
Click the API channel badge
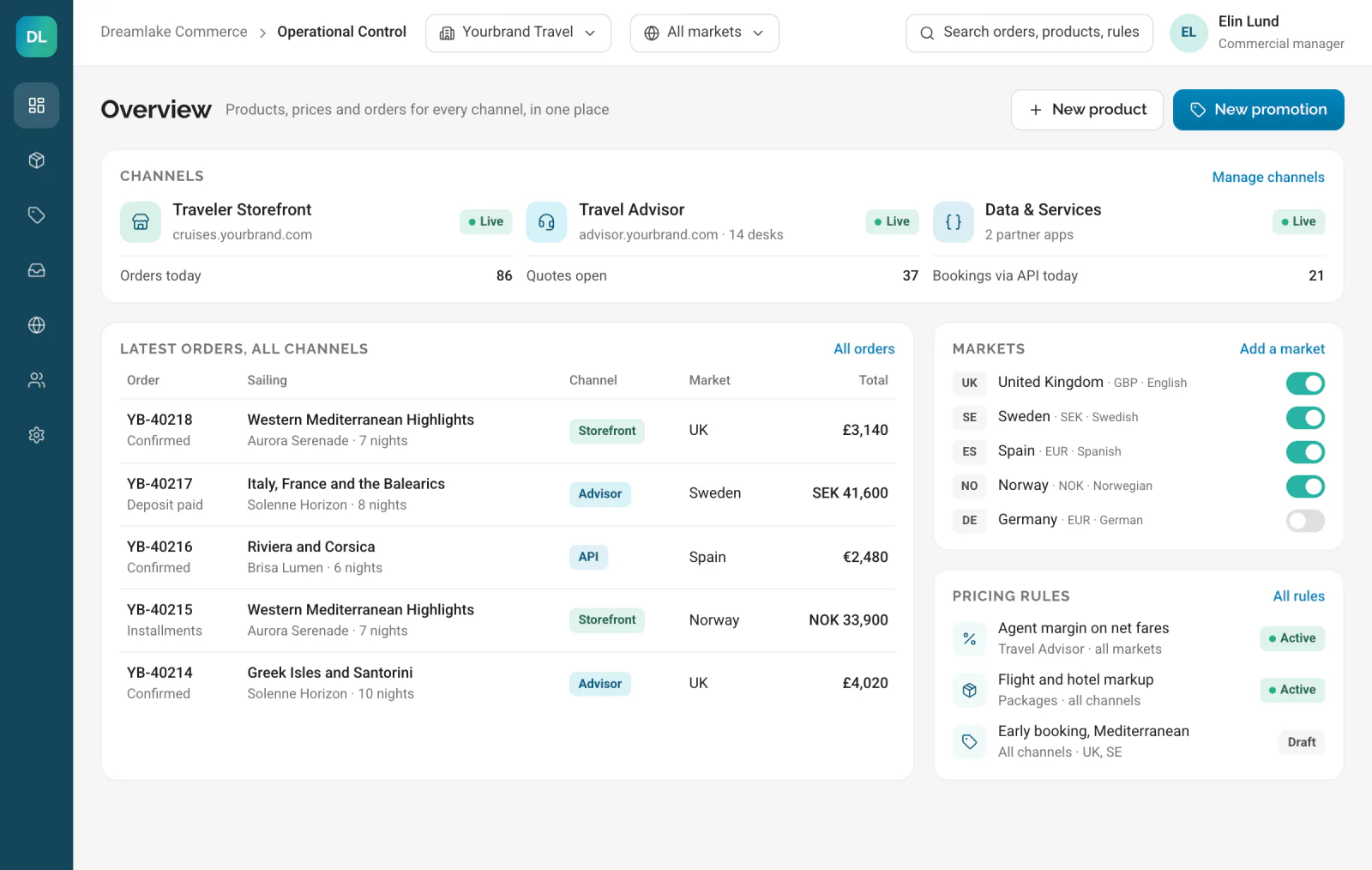point(588,557)
